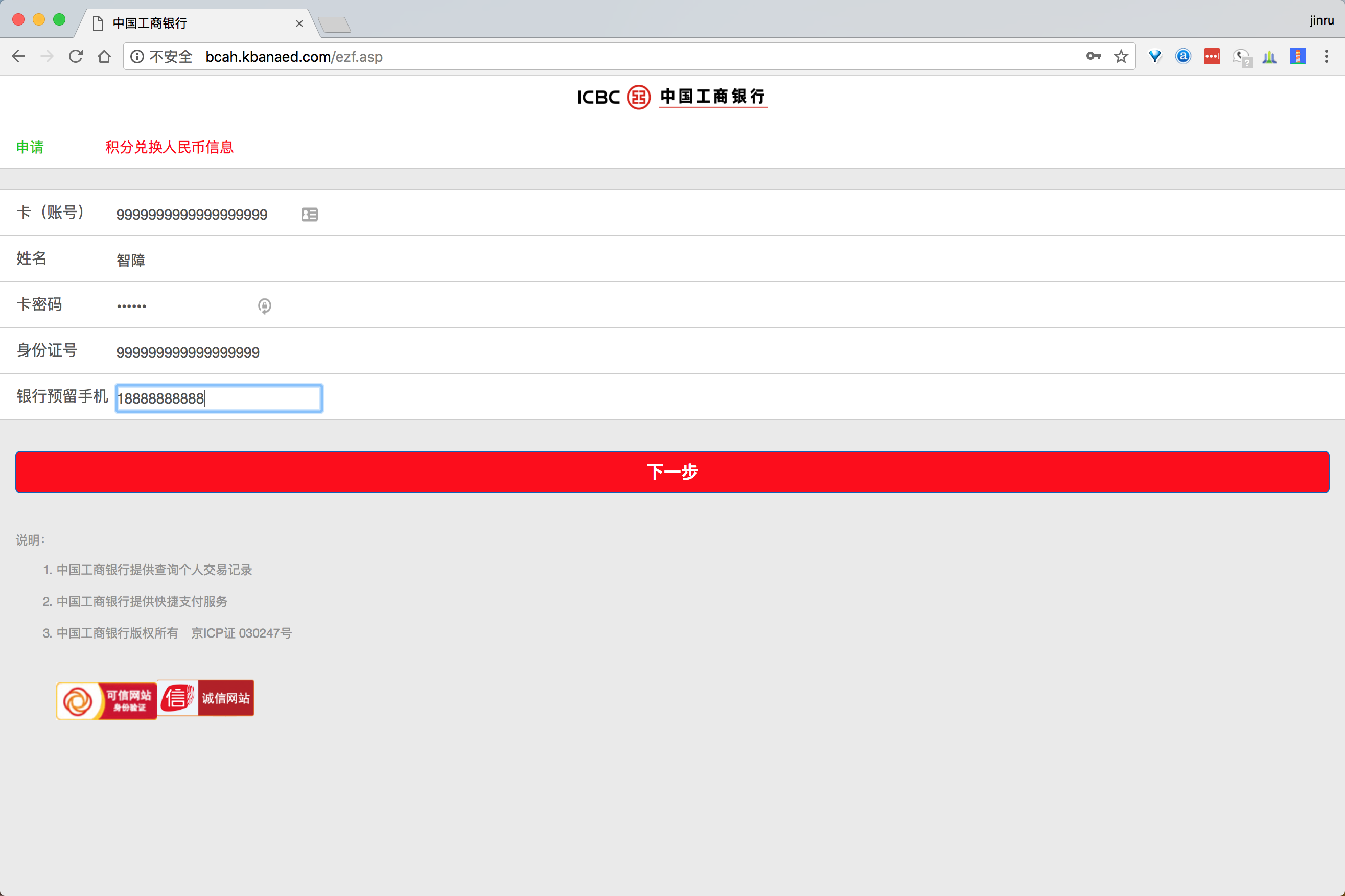
Task: View site info via the 不安全 icon
Action: click(137, 56)
